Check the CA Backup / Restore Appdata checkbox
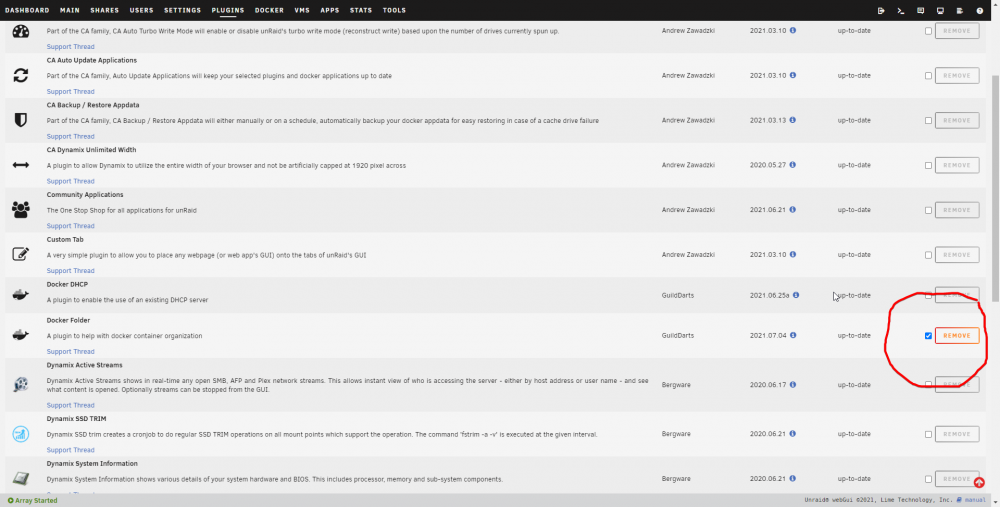This screenshot has width=1000, height=507. click(928, 121)
